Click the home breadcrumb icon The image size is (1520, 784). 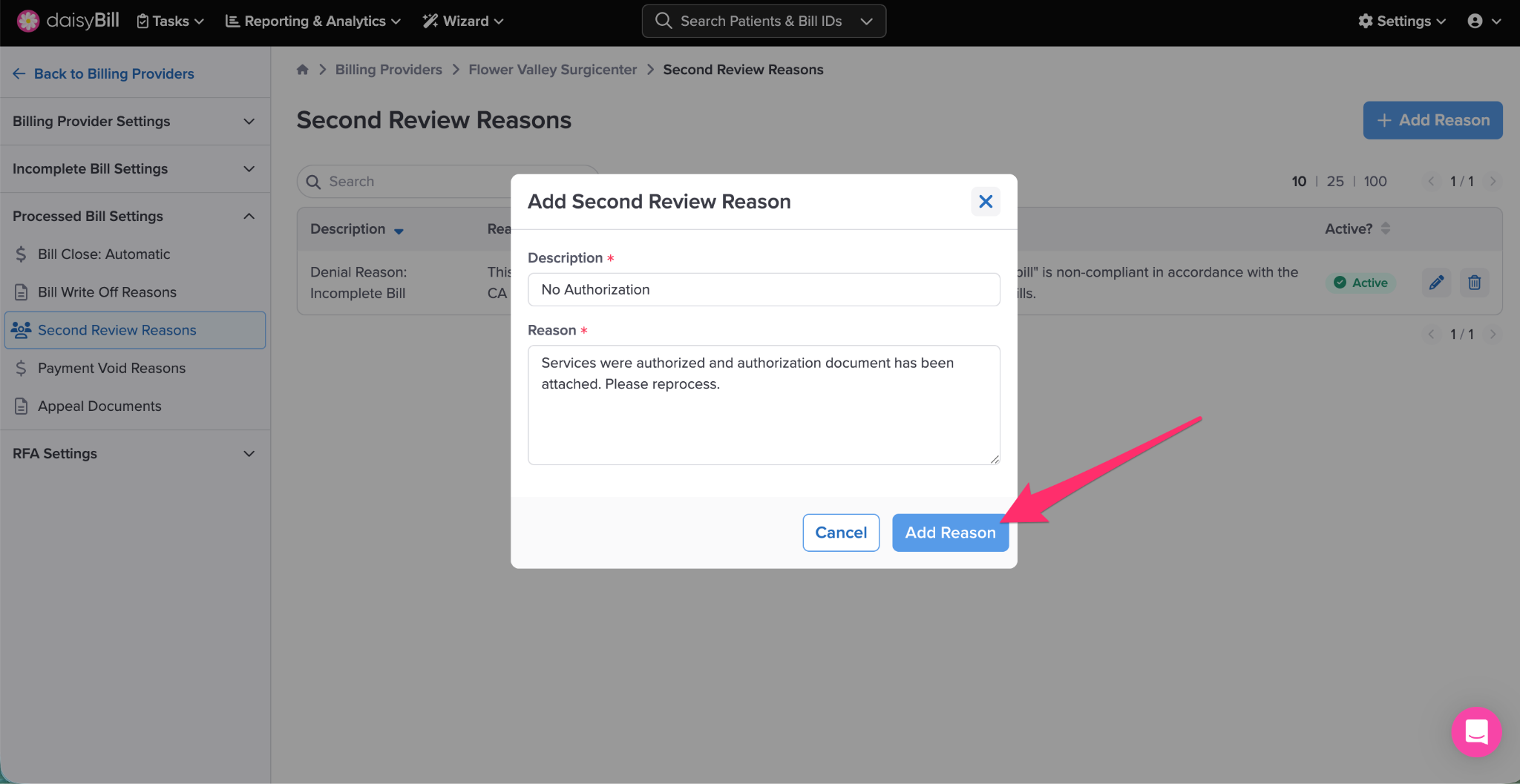coord(302,70)
